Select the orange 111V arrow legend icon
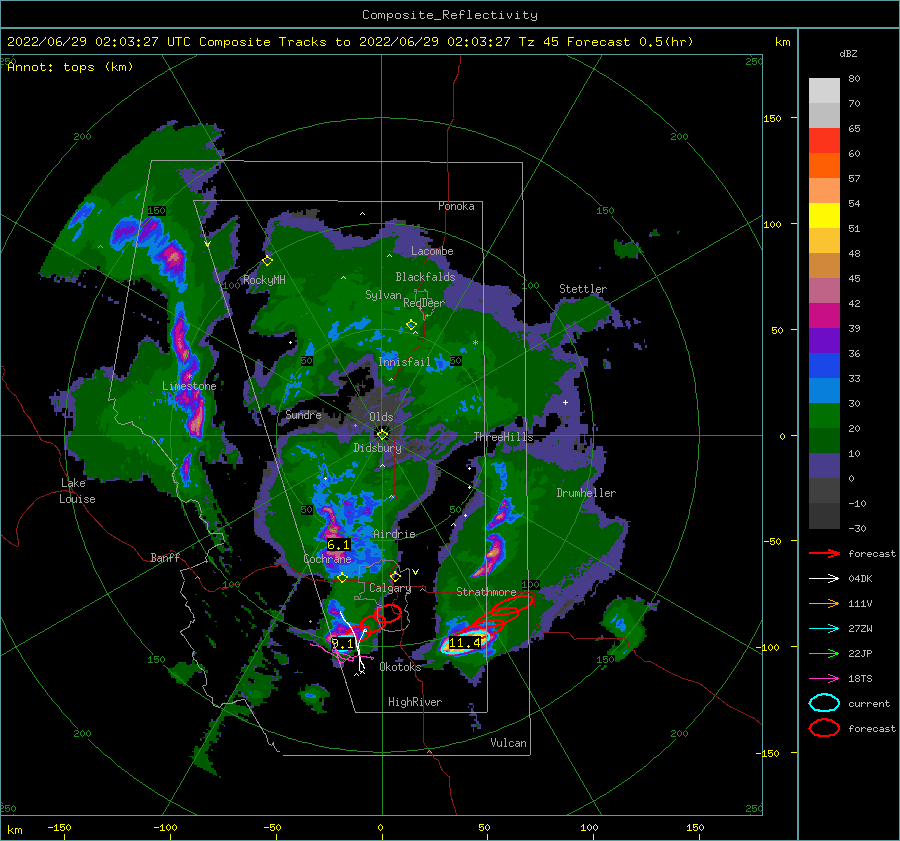This screenshot has height=841, width=900. [824, 603]
